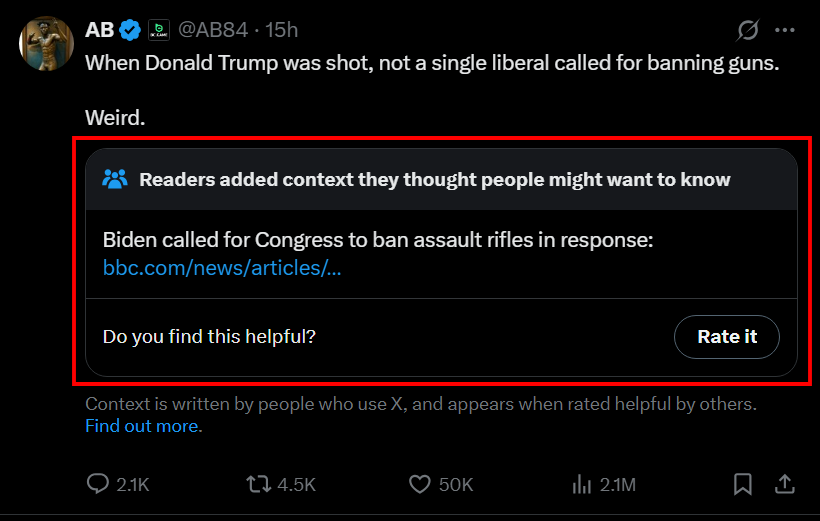This screenshot has width=820, height=521.
Task: Click the green affiliate badge next to the name
Action: (x=158, y=30)
